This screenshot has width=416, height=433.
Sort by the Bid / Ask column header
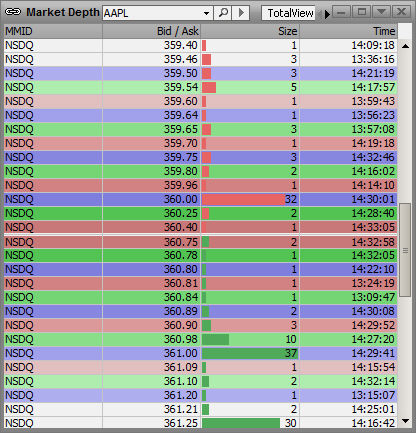pyautogui.click(x=151, y=31)
